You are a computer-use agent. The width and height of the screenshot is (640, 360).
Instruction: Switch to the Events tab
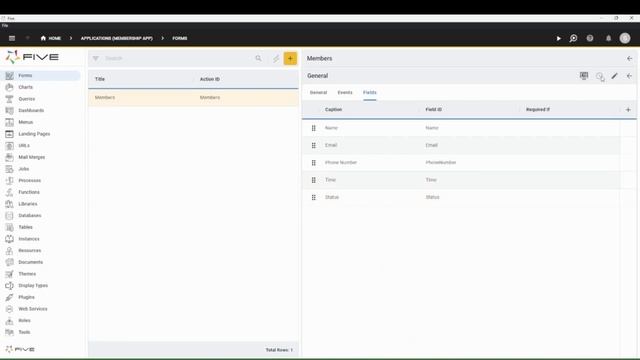tap(345, 93)
